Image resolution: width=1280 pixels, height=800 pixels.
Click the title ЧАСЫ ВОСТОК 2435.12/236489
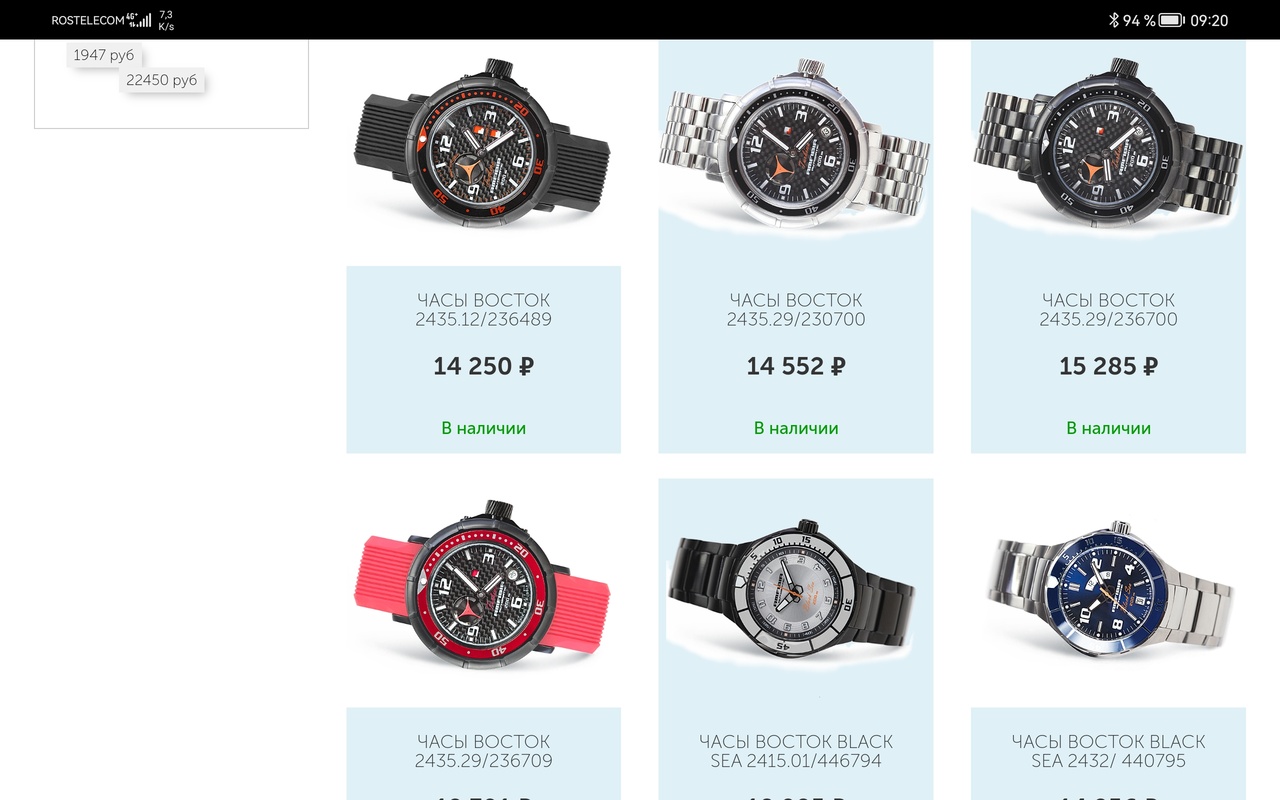[483, 310]
